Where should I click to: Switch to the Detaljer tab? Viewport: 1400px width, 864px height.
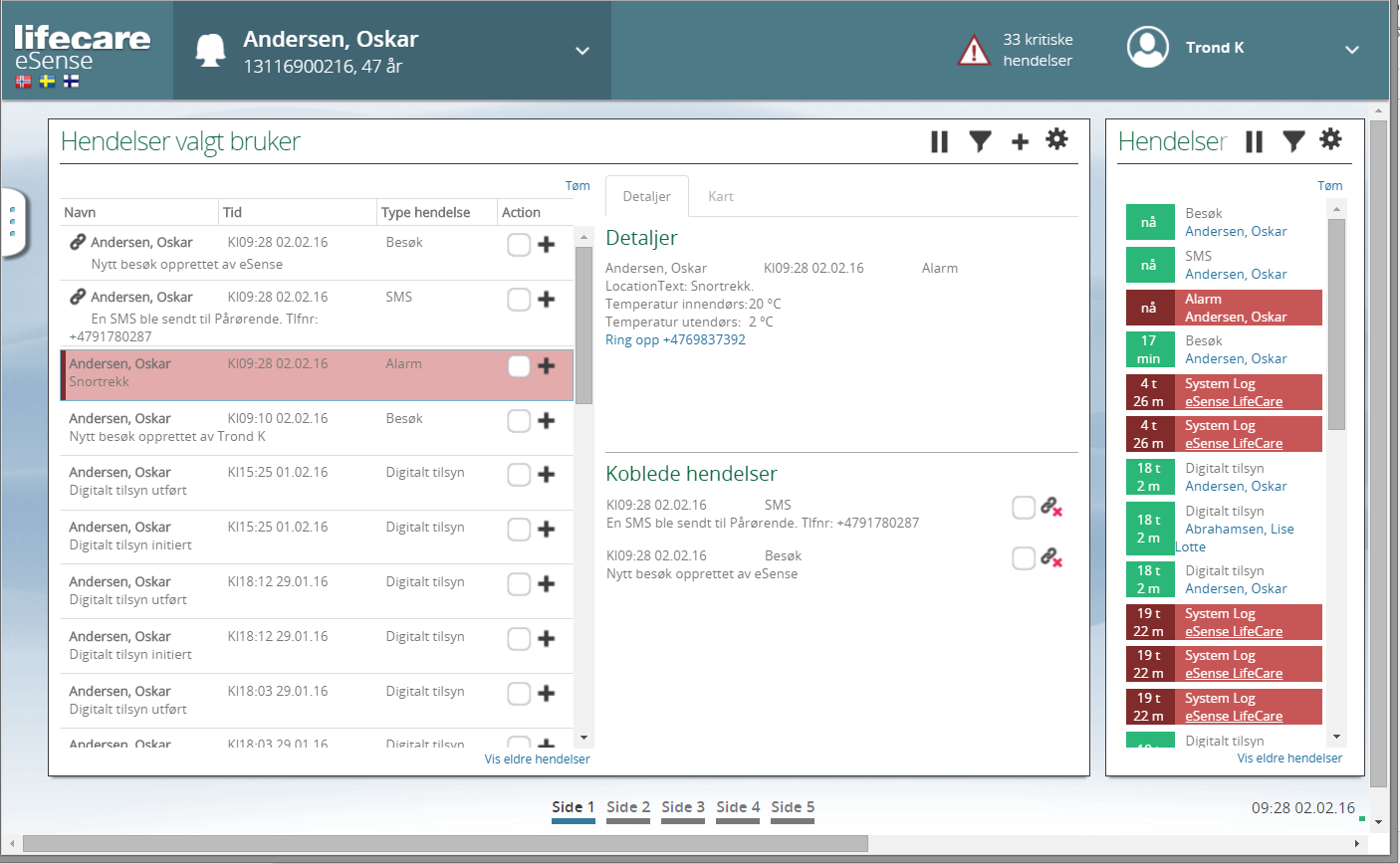(x=646, y=196)
